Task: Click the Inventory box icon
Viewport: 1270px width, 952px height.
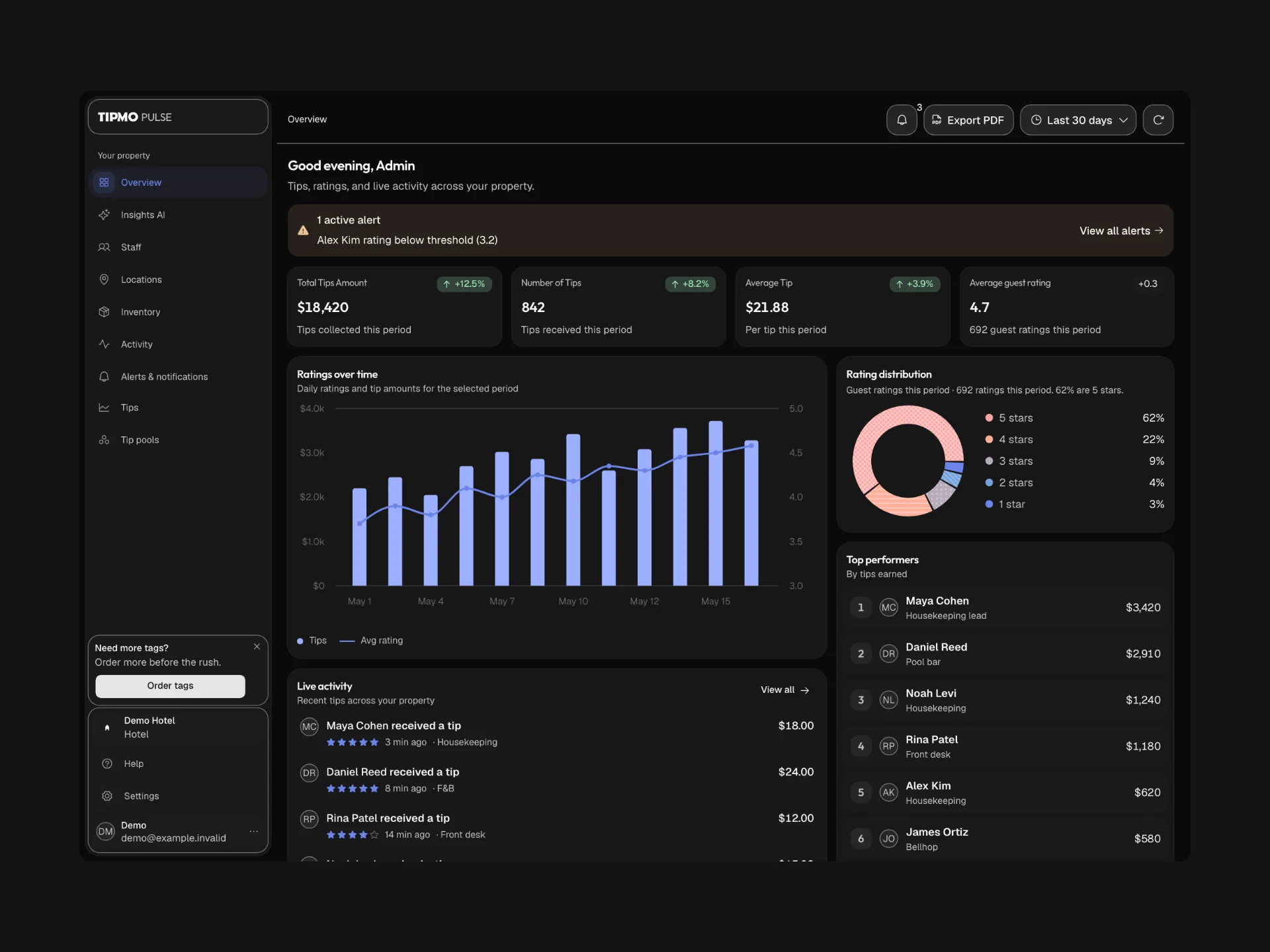Action: (104, 312)
